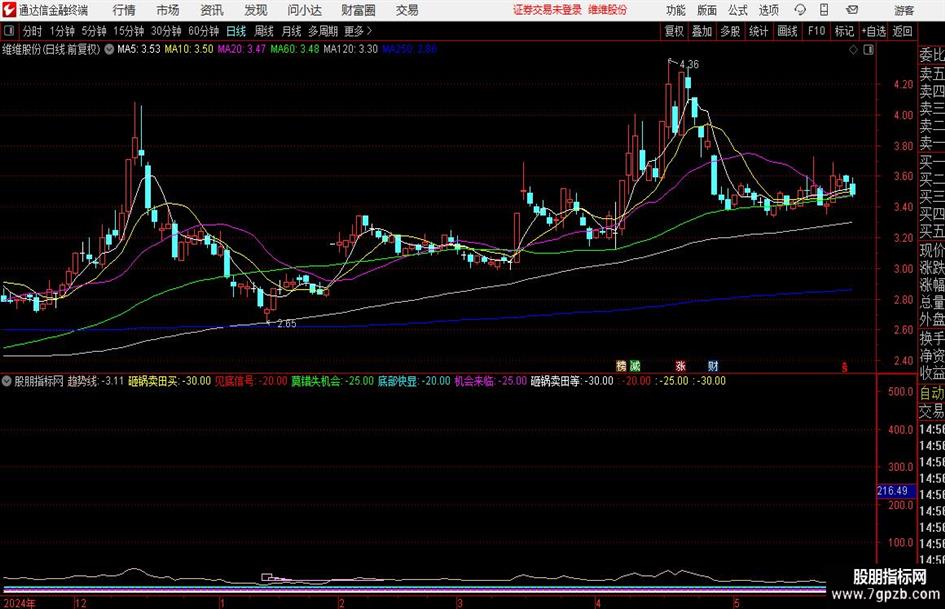This screenshot has height=609, width=945.
Task: Click the 2.65 low price label
Action: click(286, 324)
